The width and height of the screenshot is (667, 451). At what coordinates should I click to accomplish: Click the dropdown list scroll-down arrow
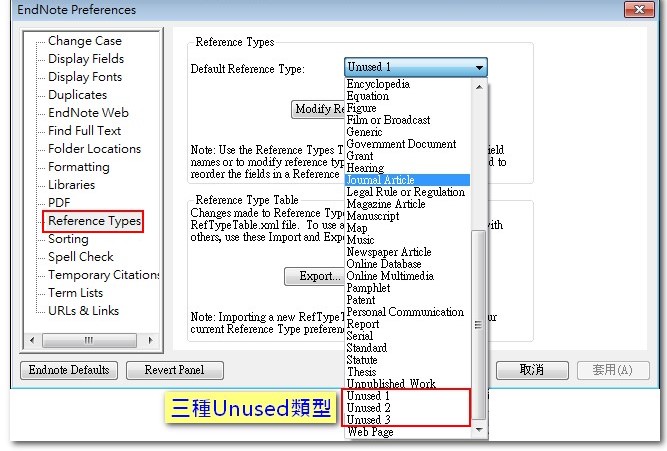(479, 430)
